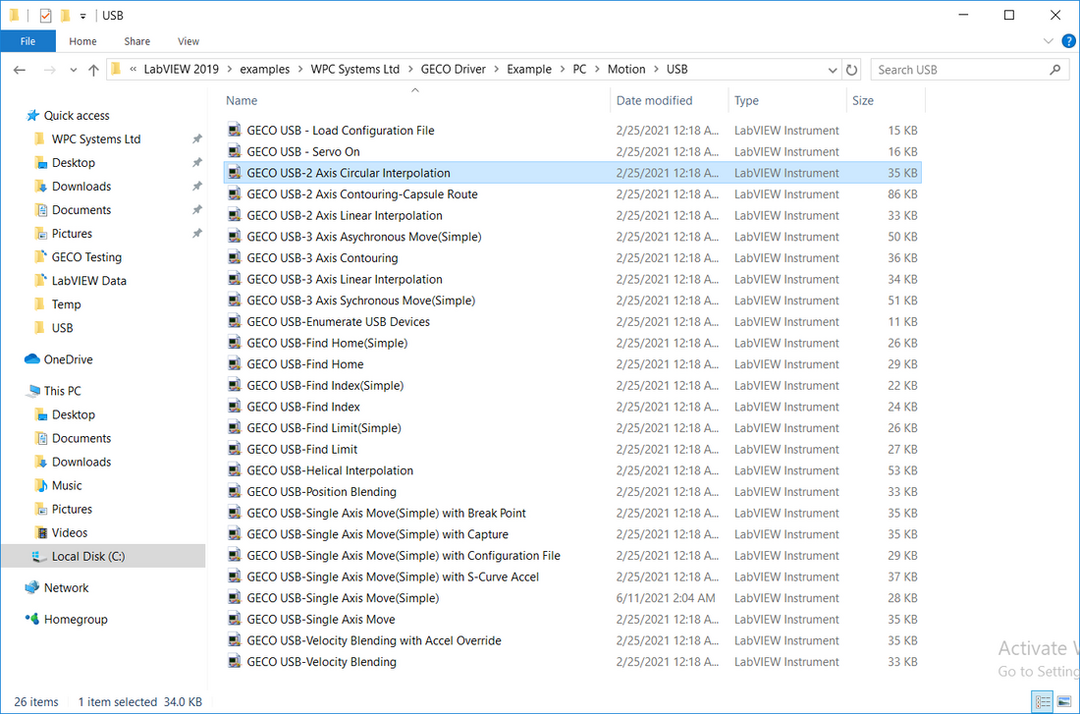The height and width of the screenshot is (714, 1080).
Task: Expand the ribbon using the chevron
Action: pos(1047,41)
